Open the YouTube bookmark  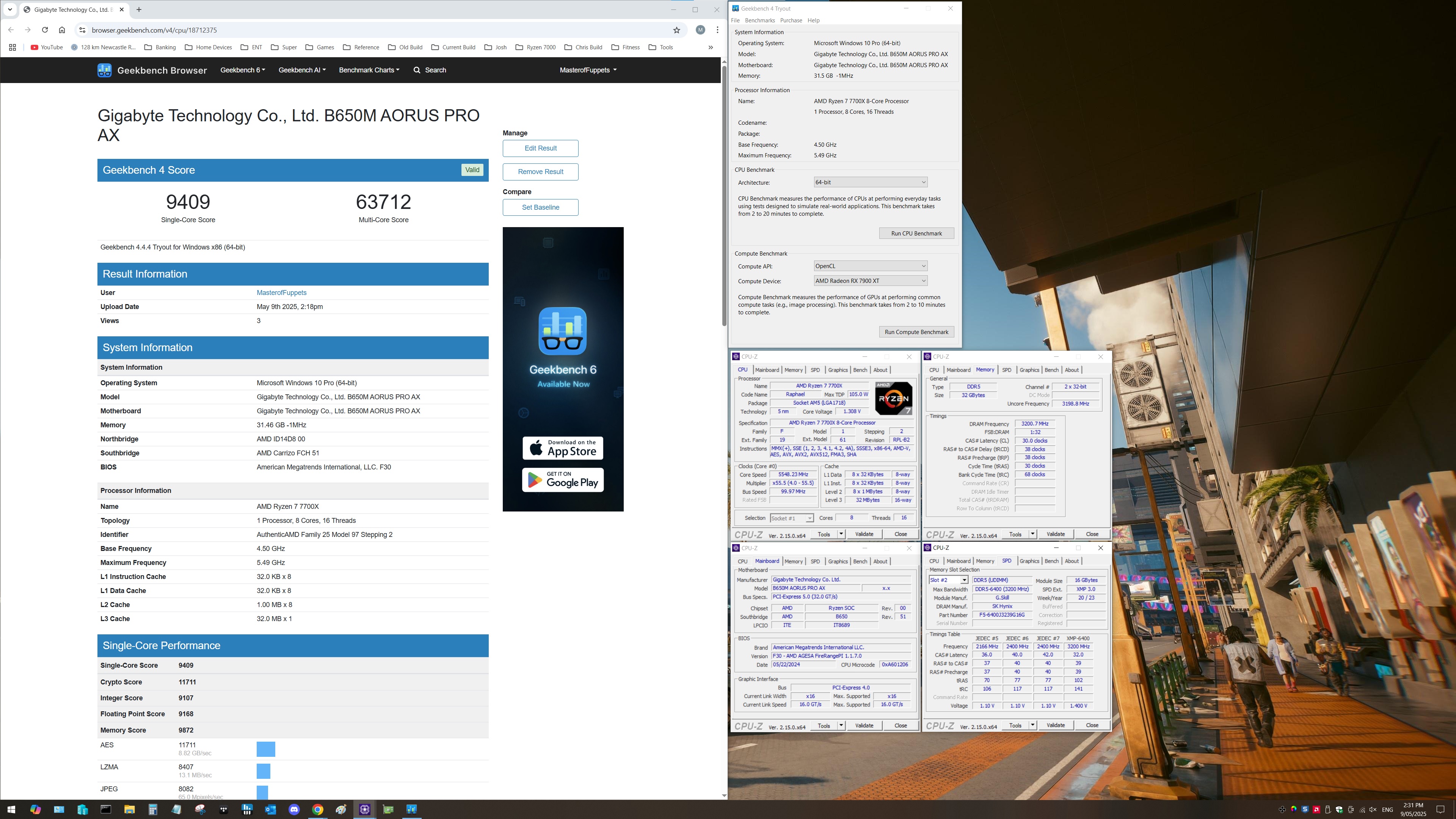click(x=47, y=47)
